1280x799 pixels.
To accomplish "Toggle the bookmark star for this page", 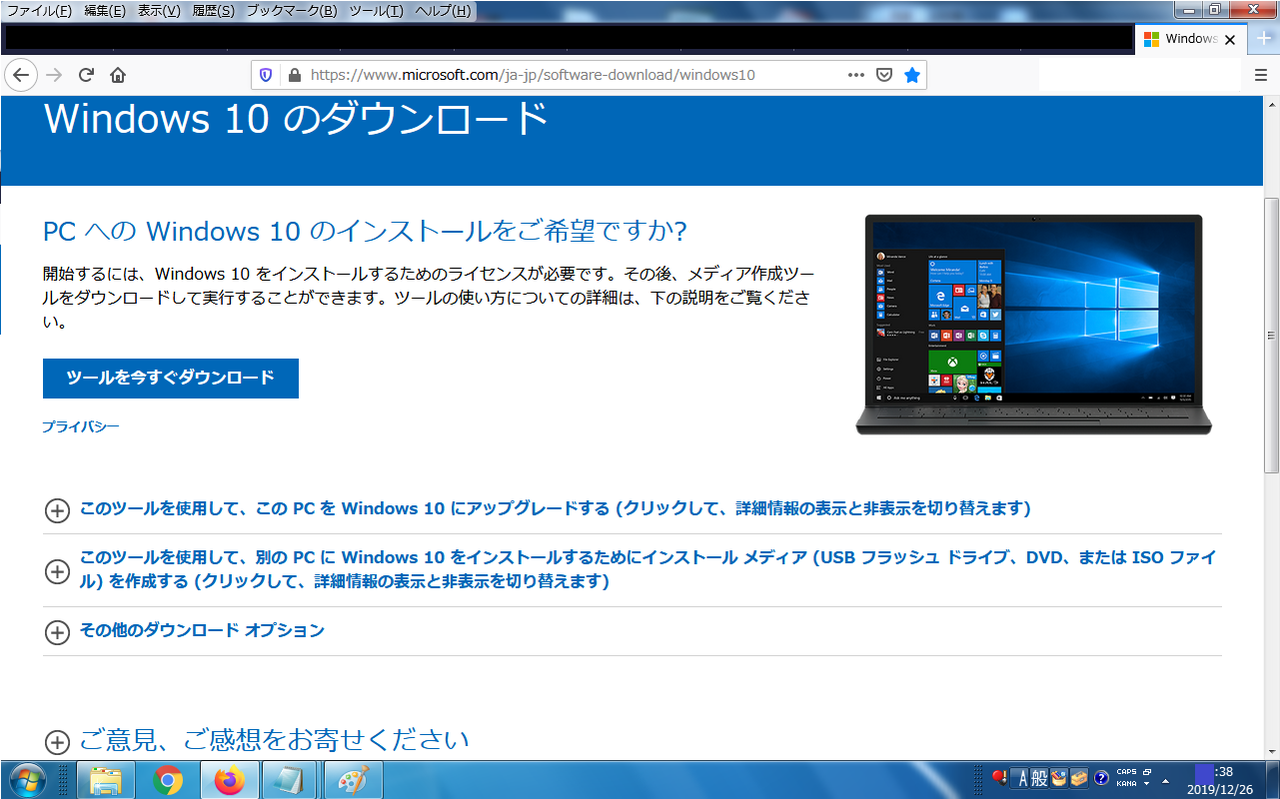I will coord(912,75).
